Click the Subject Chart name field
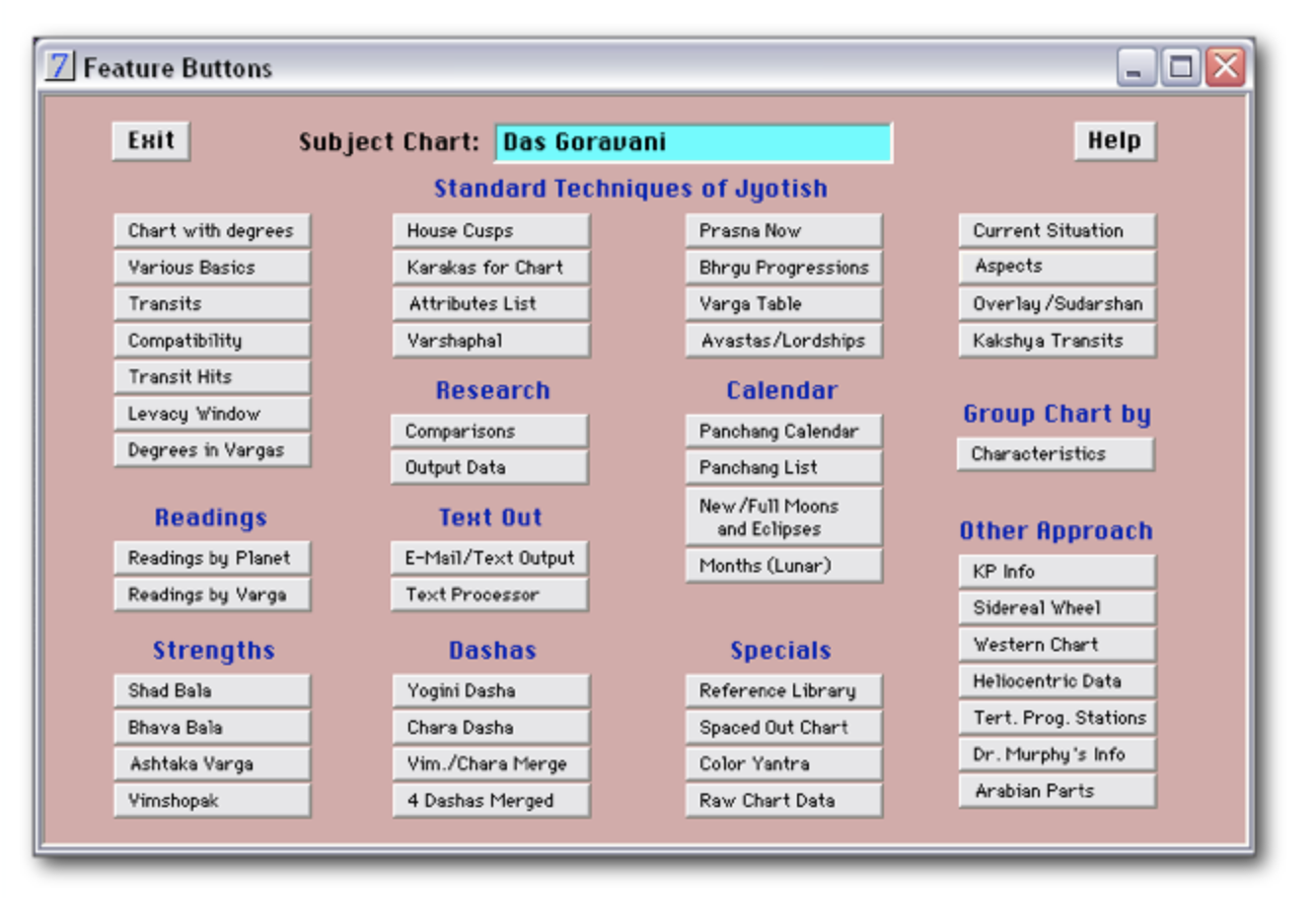The width and height of the screenshot is (1316, 898). point(693,142)
